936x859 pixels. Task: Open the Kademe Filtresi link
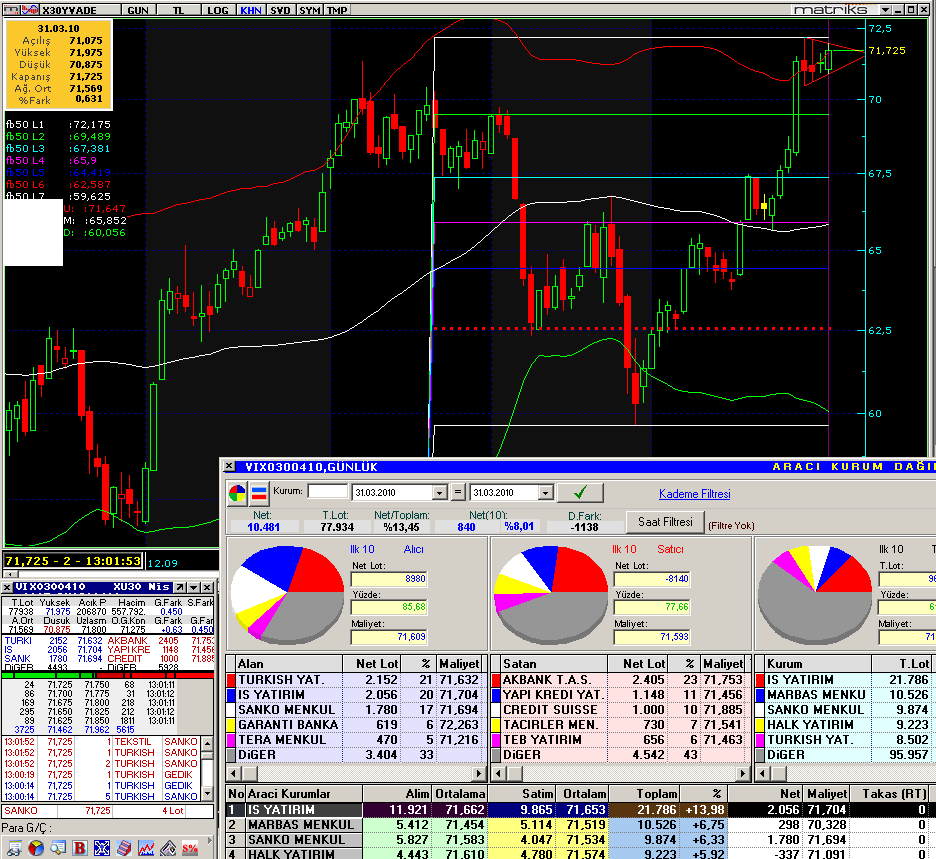click(694, 494)
